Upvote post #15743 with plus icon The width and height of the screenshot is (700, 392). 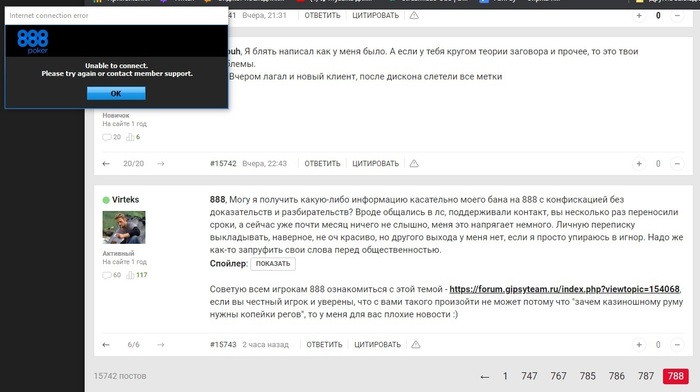click(x=639, y=345)
